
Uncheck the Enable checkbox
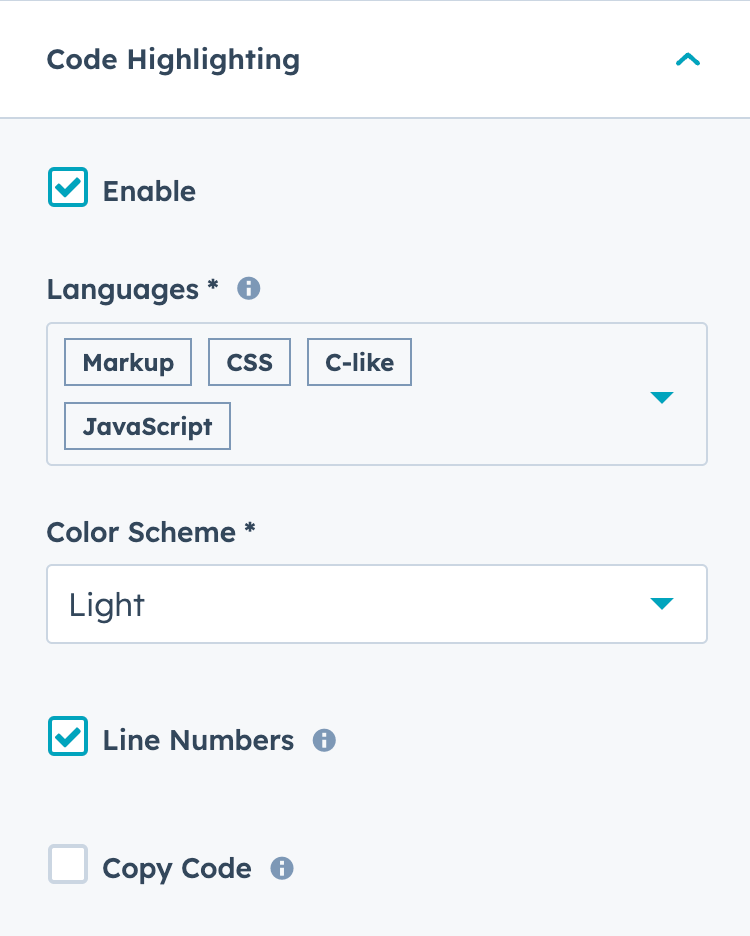point(66,187)
